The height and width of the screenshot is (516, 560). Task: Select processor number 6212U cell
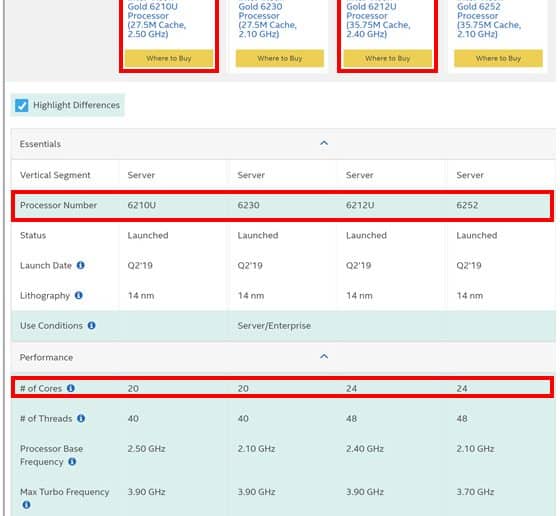[360, 205]
